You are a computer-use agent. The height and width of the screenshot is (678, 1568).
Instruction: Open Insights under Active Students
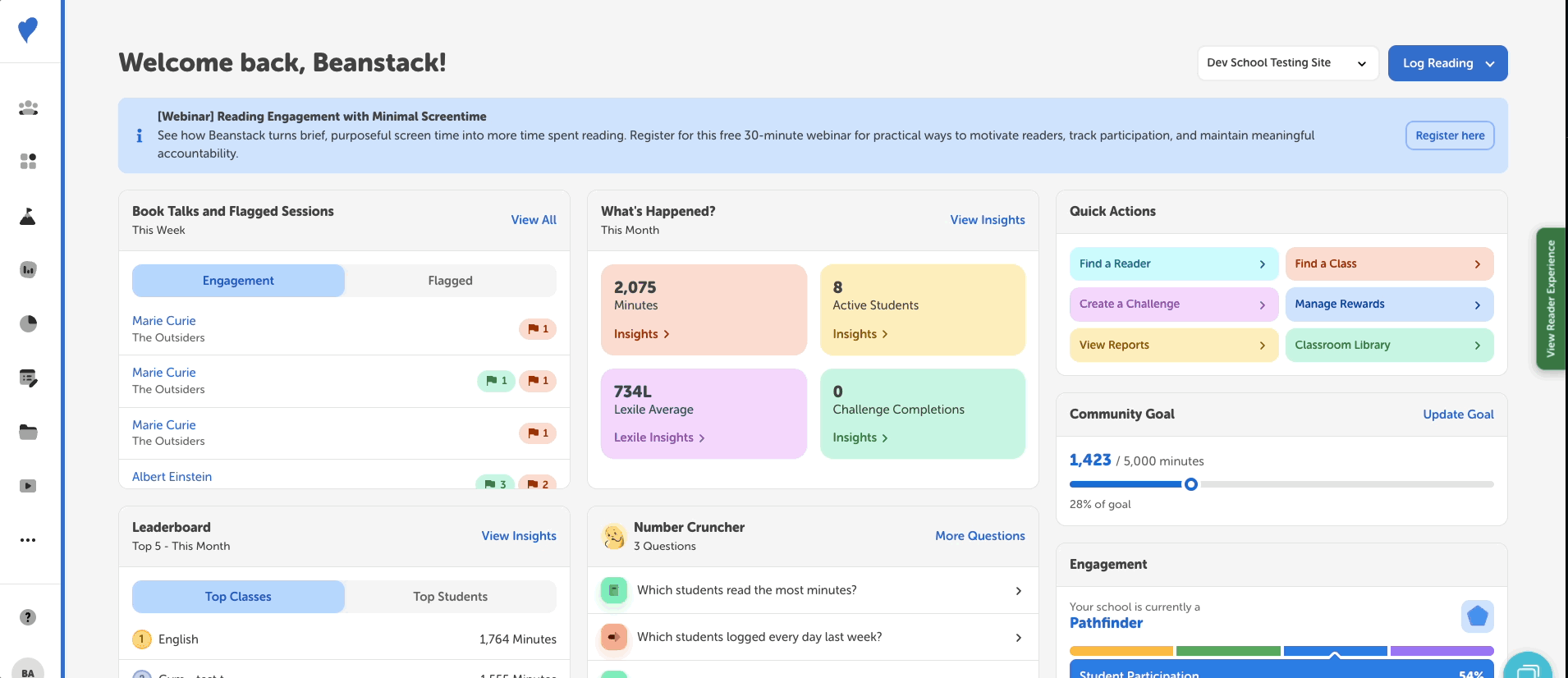coord(860,334)
